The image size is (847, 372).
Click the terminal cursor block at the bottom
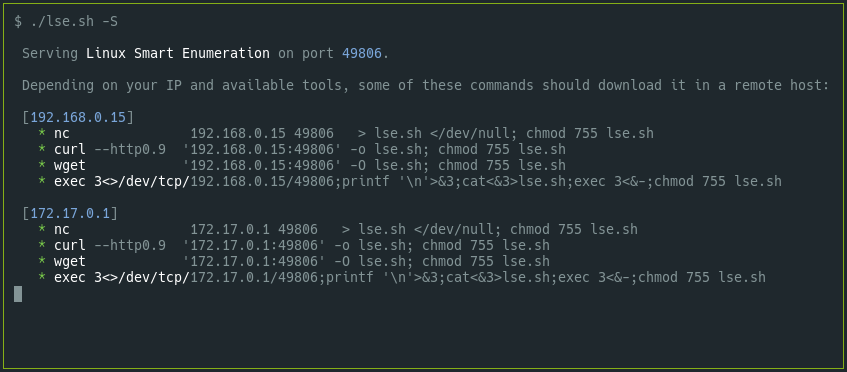click(18, 294)
